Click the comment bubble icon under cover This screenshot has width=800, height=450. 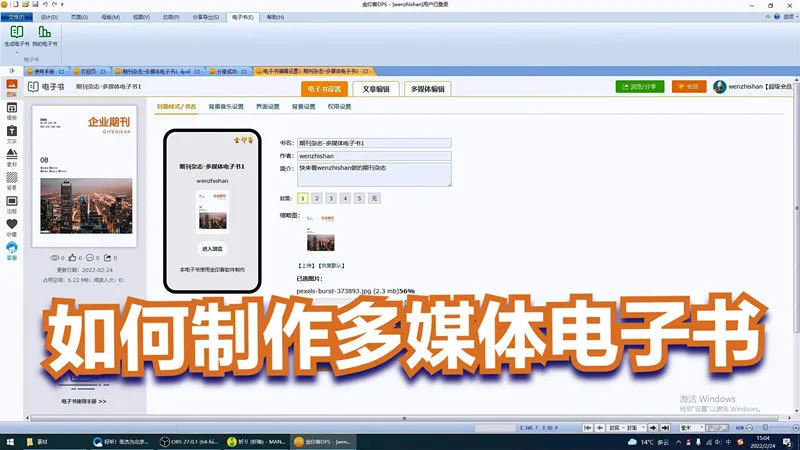(x=90, y=258)
